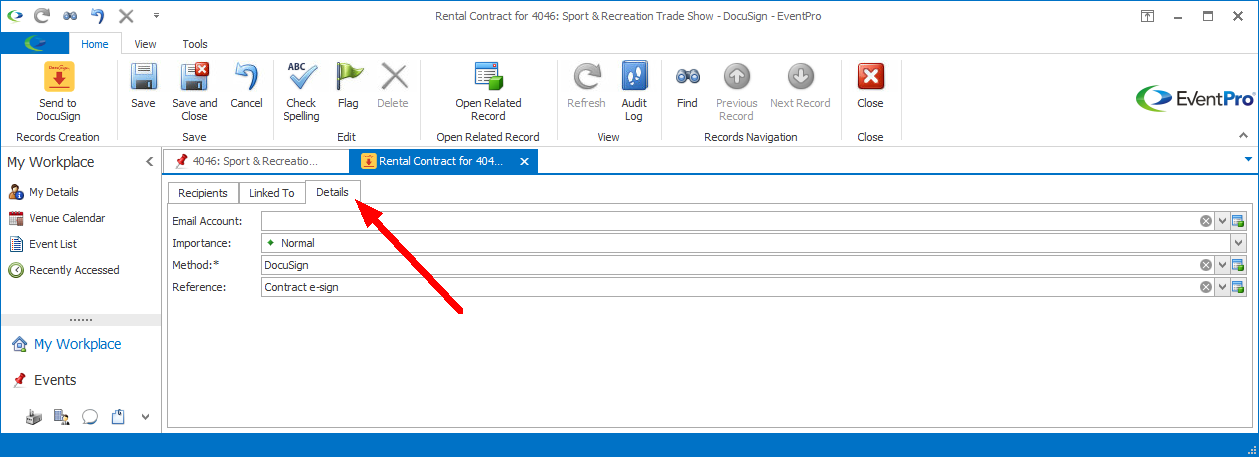
Task: Expand the Importance dropdown arrow
Action: pyautogui.click(x=1239, y=243)
